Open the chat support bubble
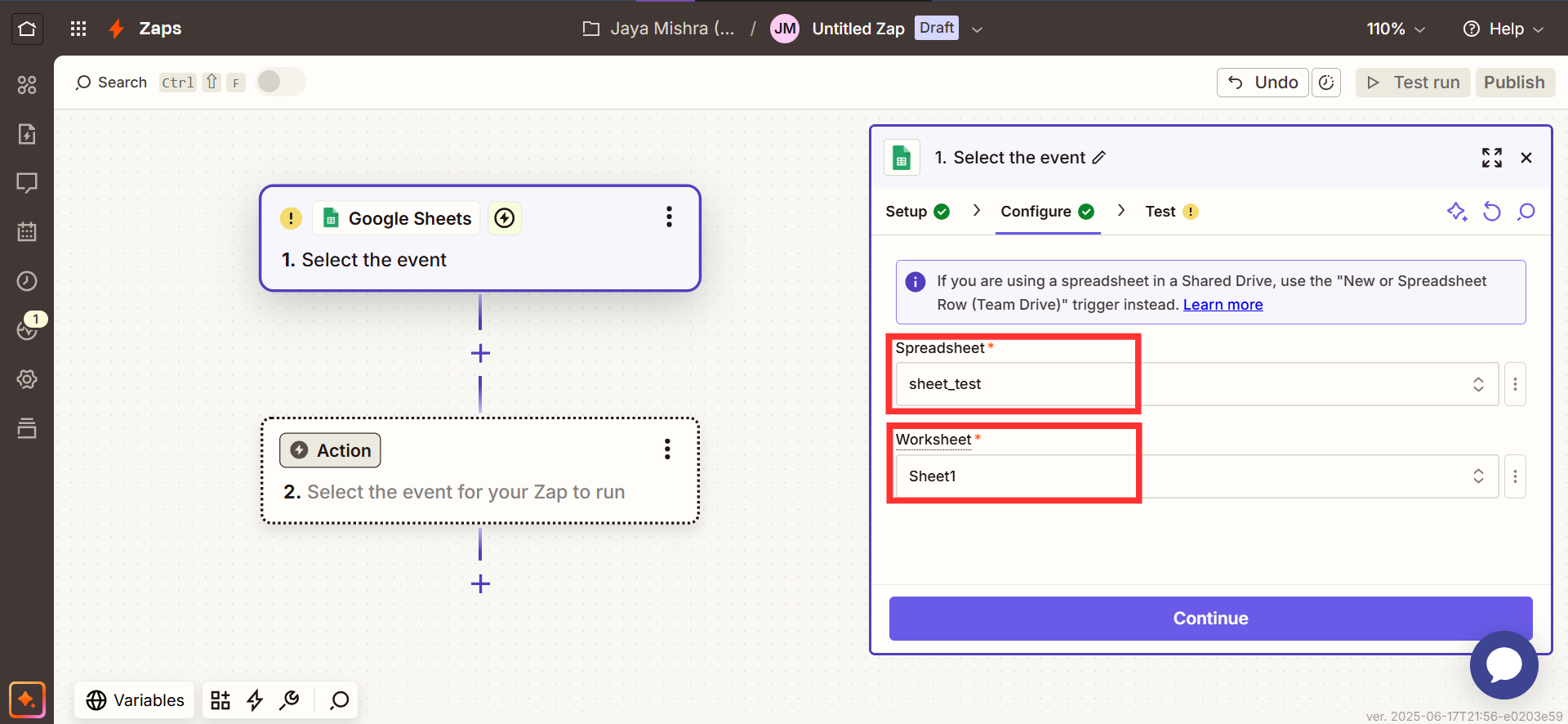1568x724 pixels. 1503,665
